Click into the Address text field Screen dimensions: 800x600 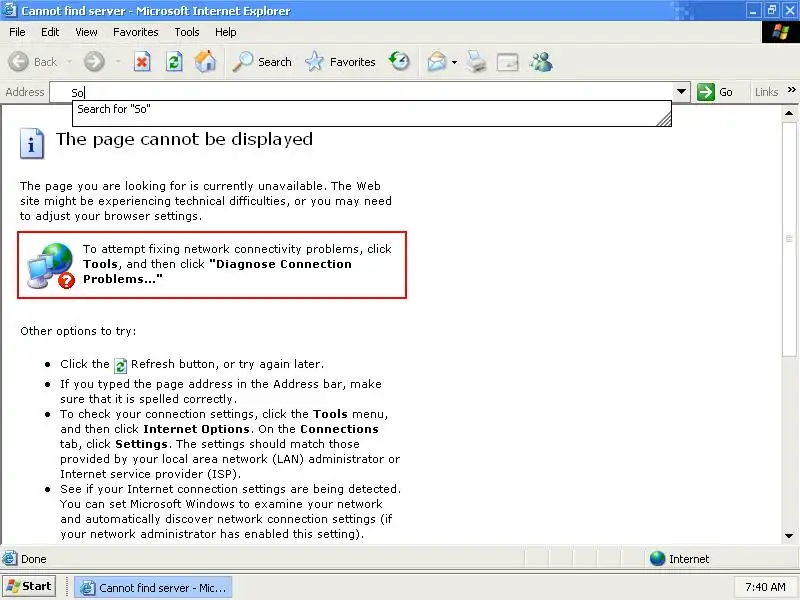[x=362, y=92]
